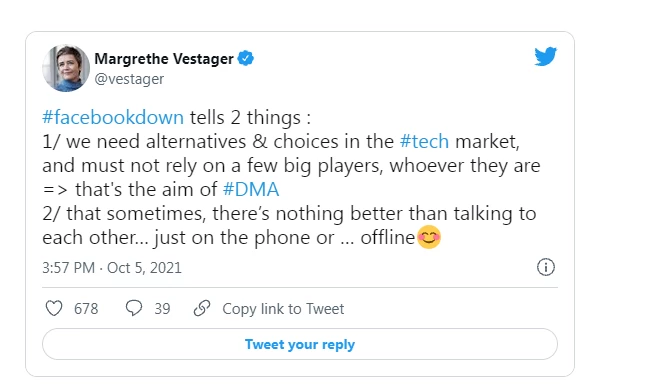The height and width of the screenshot is (388, 647).
Task: Select Copy link to Tweet
Action: click(x=283, y=309)
